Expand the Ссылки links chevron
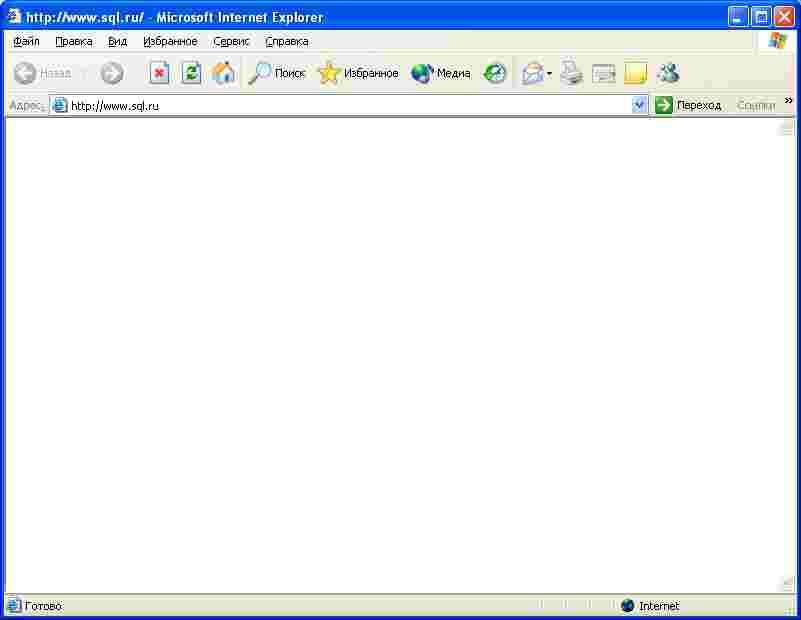The width and height of the screenshot is (801, 620). click(x=788, y=101)
